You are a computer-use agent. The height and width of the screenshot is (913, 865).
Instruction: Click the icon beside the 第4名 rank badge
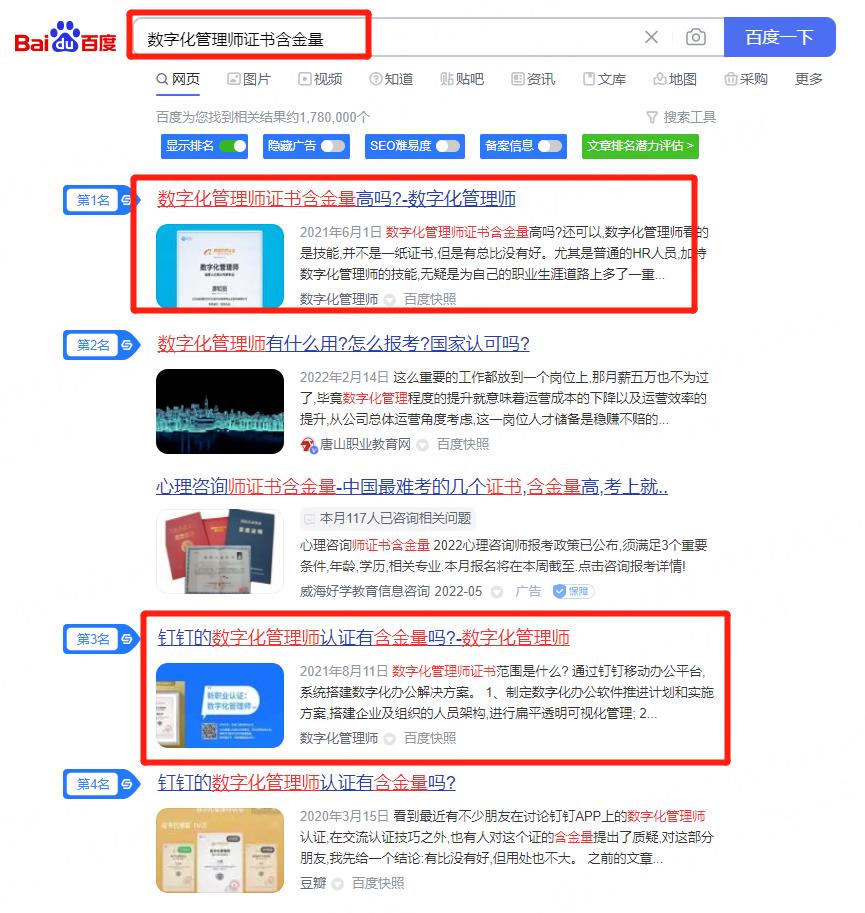click(127, 784)
